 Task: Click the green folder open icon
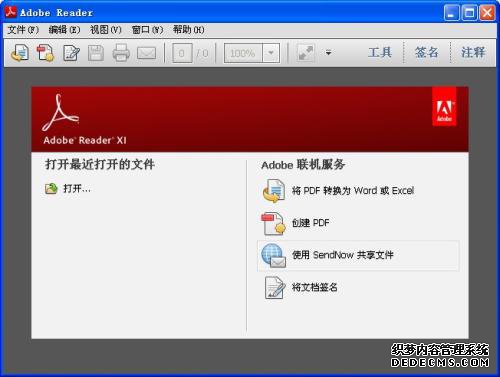pyautogui.click(x=51, y=189)
